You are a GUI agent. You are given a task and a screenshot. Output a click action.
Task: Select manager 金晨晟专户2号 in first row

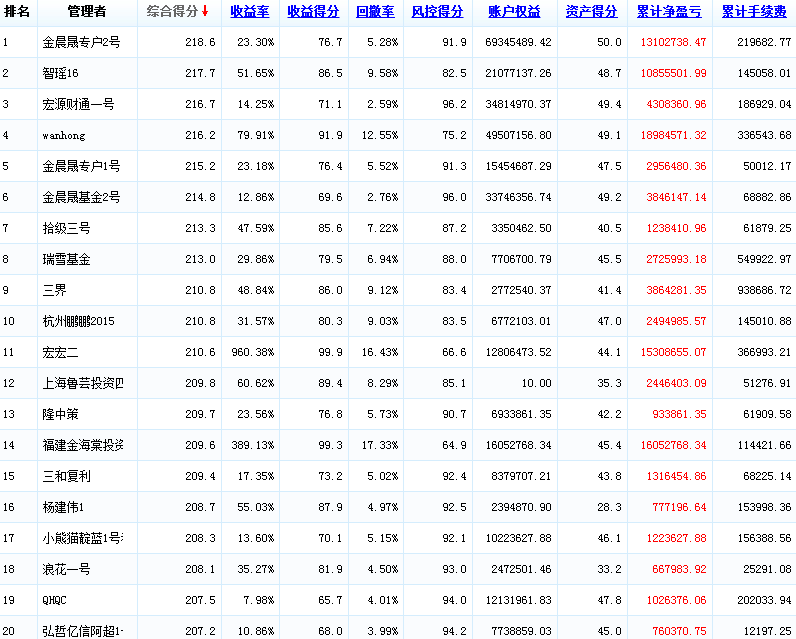pyautogui.click(x=81, y=43)
